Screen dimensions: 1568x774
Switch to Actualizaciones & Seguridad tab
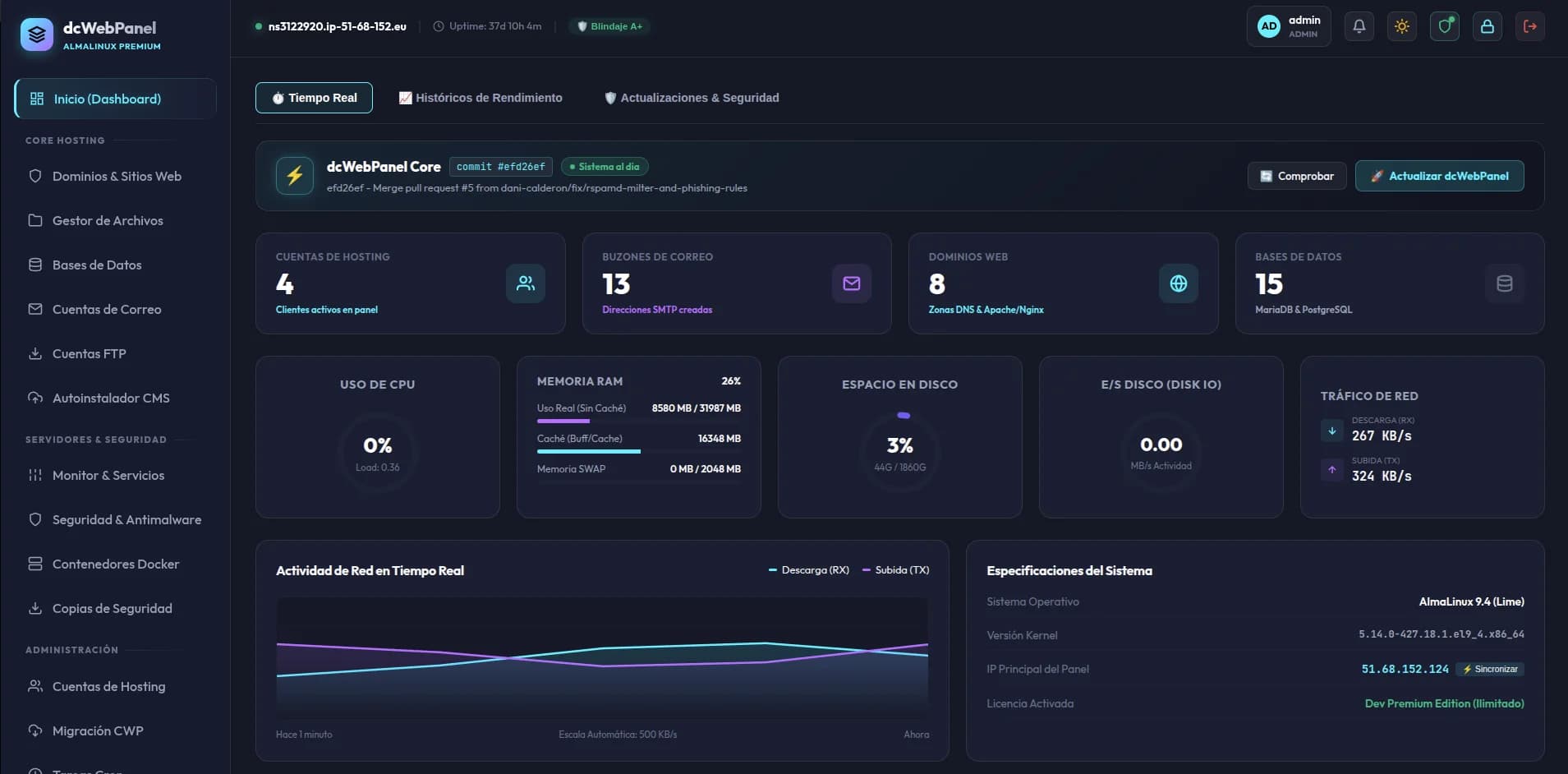pyautogui.click(x=692, y=98)
